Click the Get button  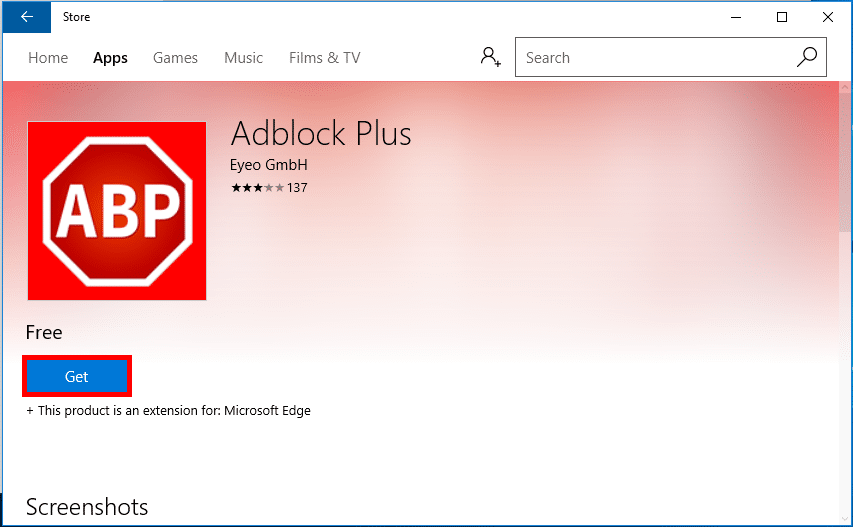point(77,376)
